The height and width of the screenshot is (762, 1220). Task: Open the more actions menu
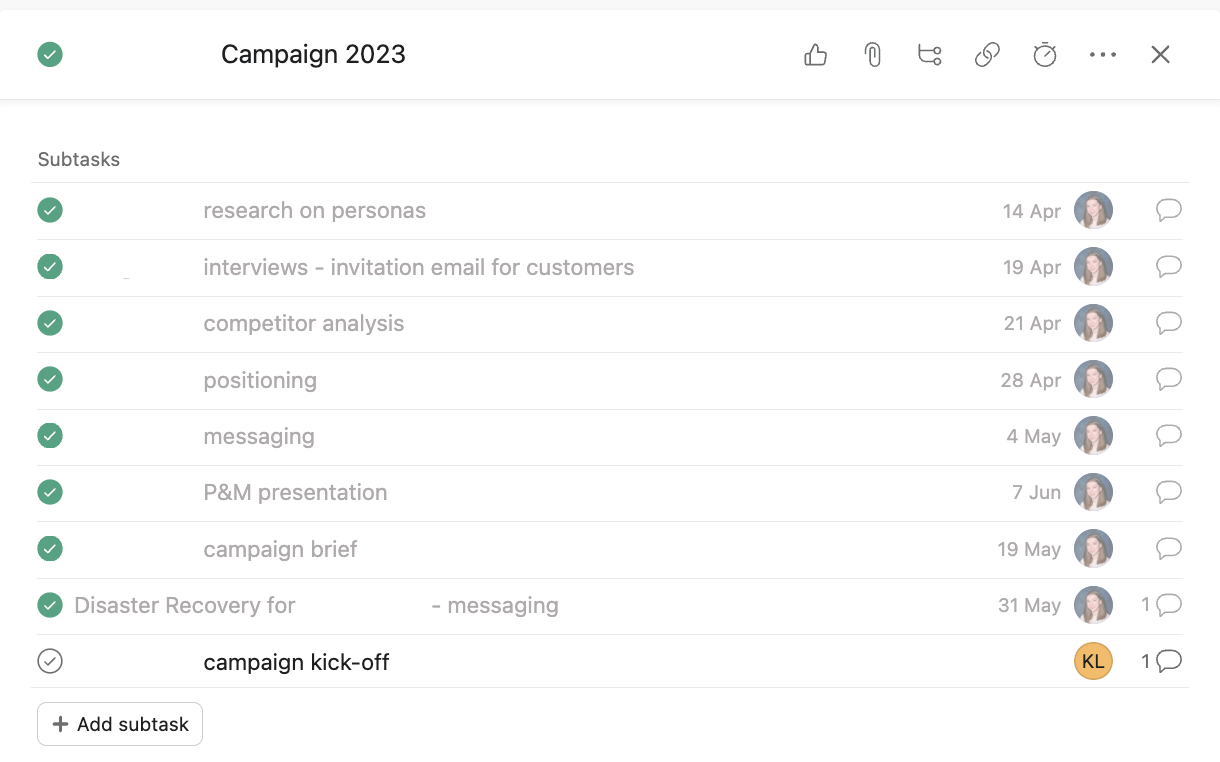click(x=1103, y=55)
